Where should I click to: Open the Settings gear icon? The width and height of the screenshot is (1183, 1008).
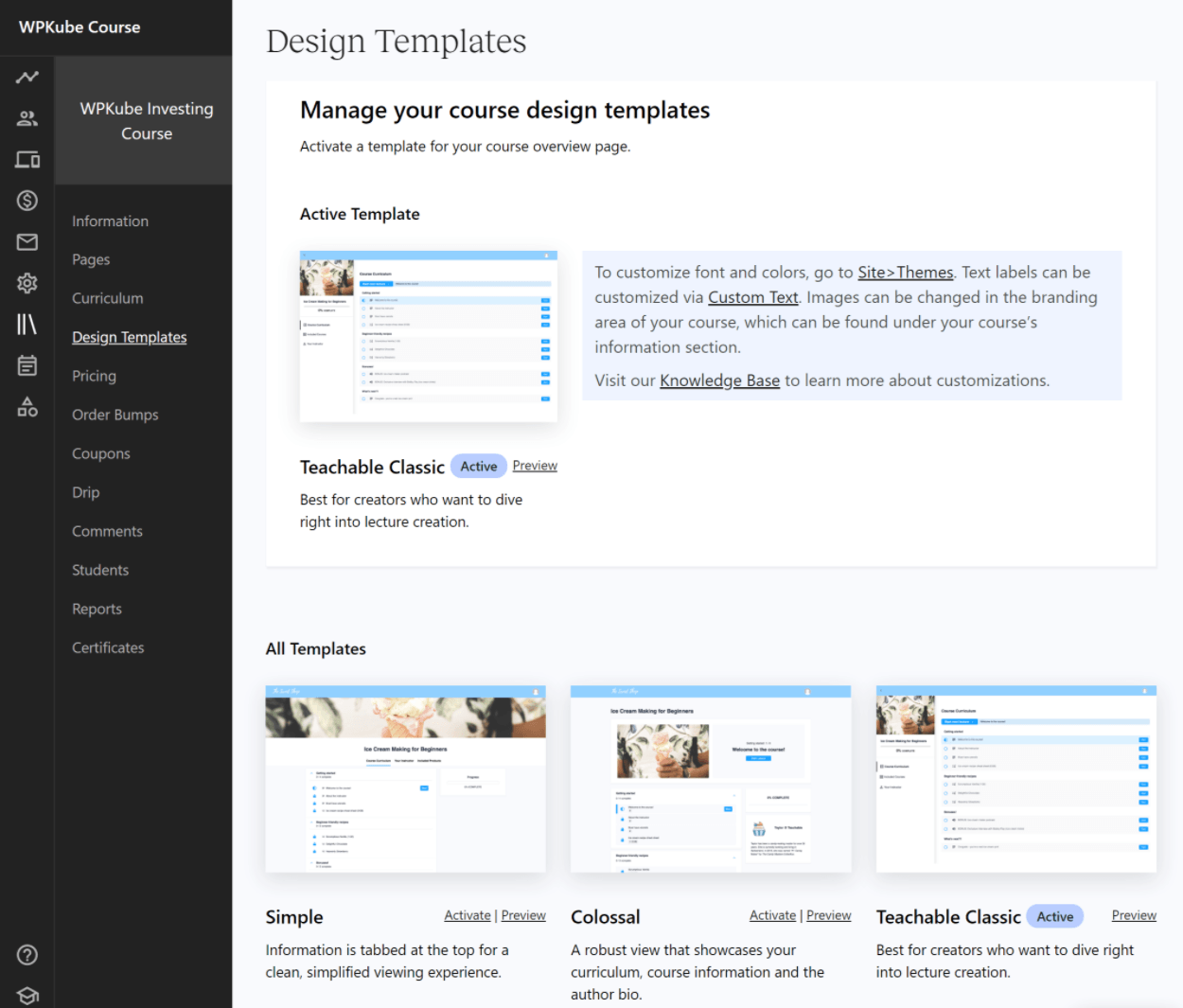tap(27, 283)
